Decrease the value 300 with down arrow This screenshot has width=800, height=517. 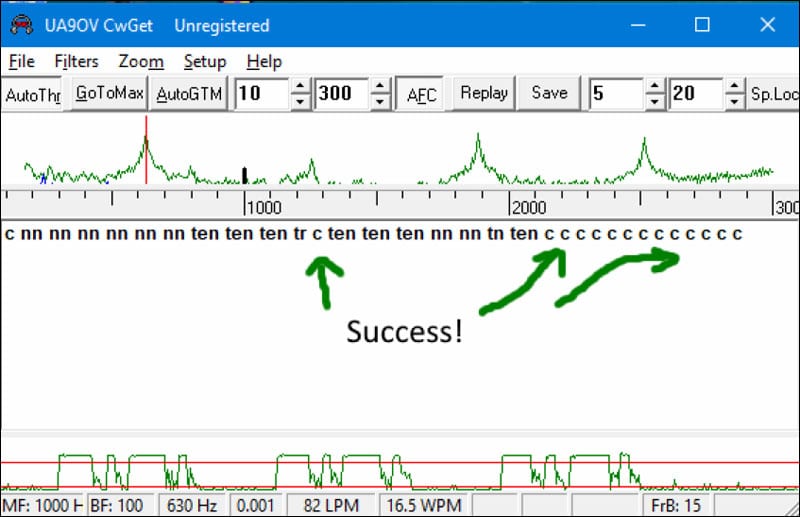(x=380, y=102)
